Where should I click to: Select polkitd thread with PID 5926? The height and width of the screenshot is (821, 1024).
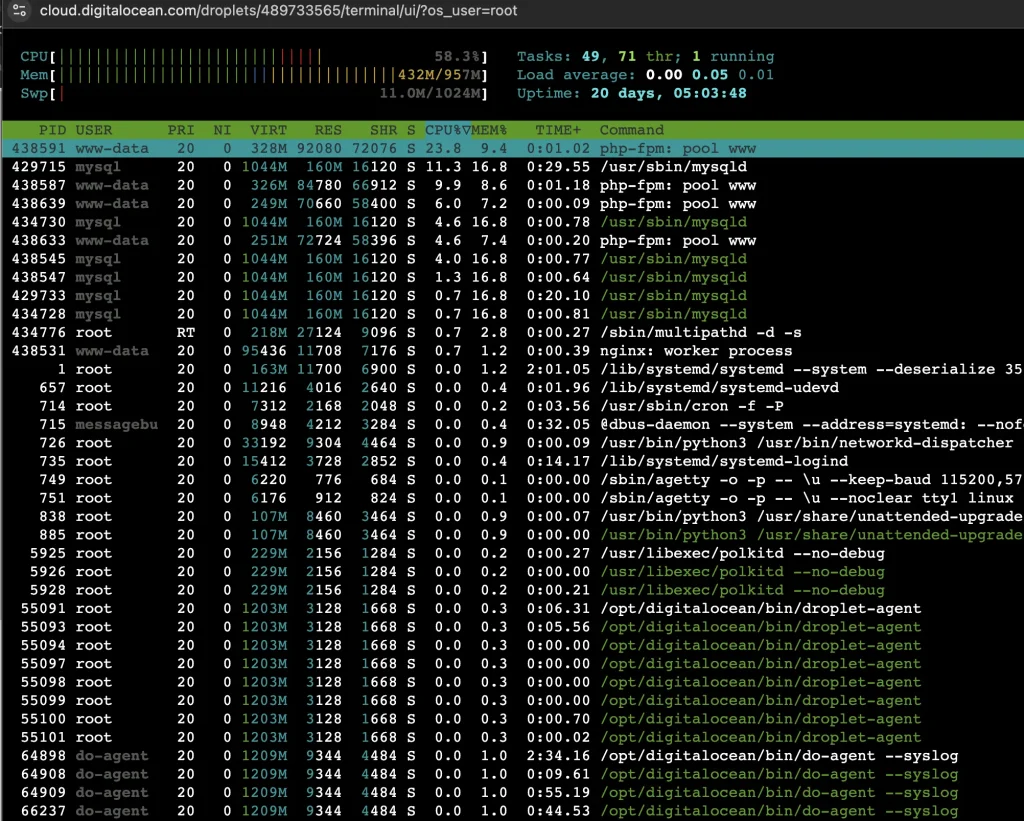pyautogui.click(x=512, y=571)
